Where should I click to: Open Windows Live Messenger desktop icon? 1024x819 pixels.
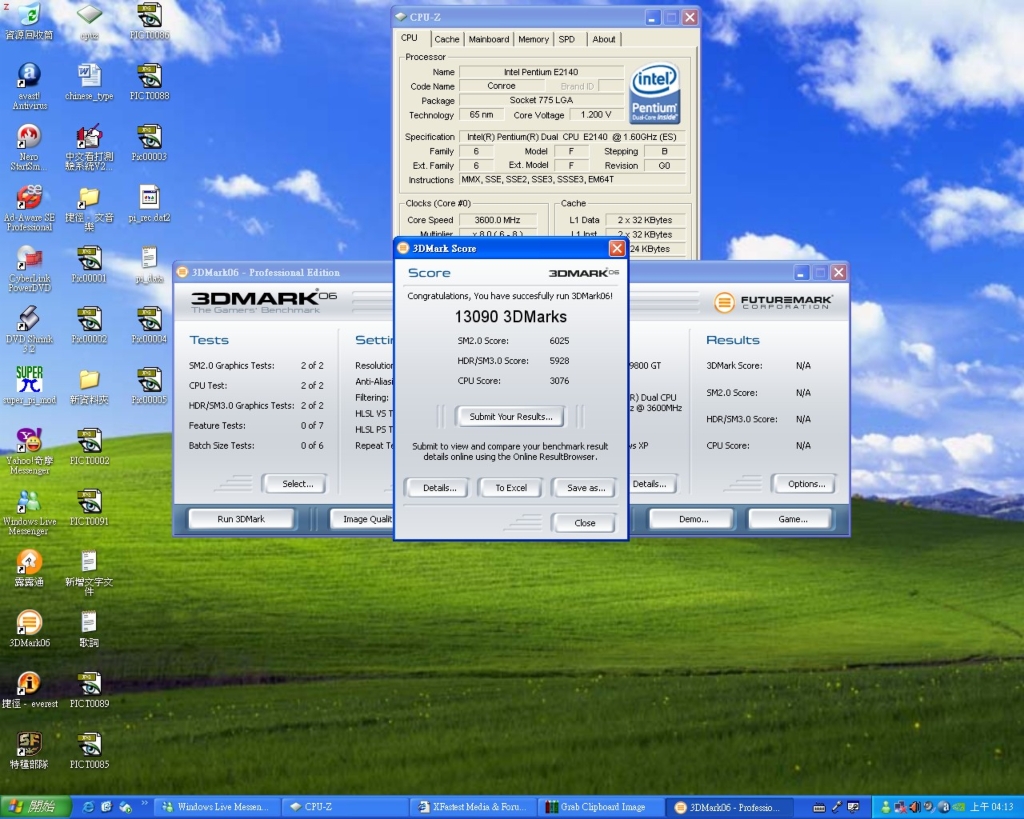[x=29, y=511]
